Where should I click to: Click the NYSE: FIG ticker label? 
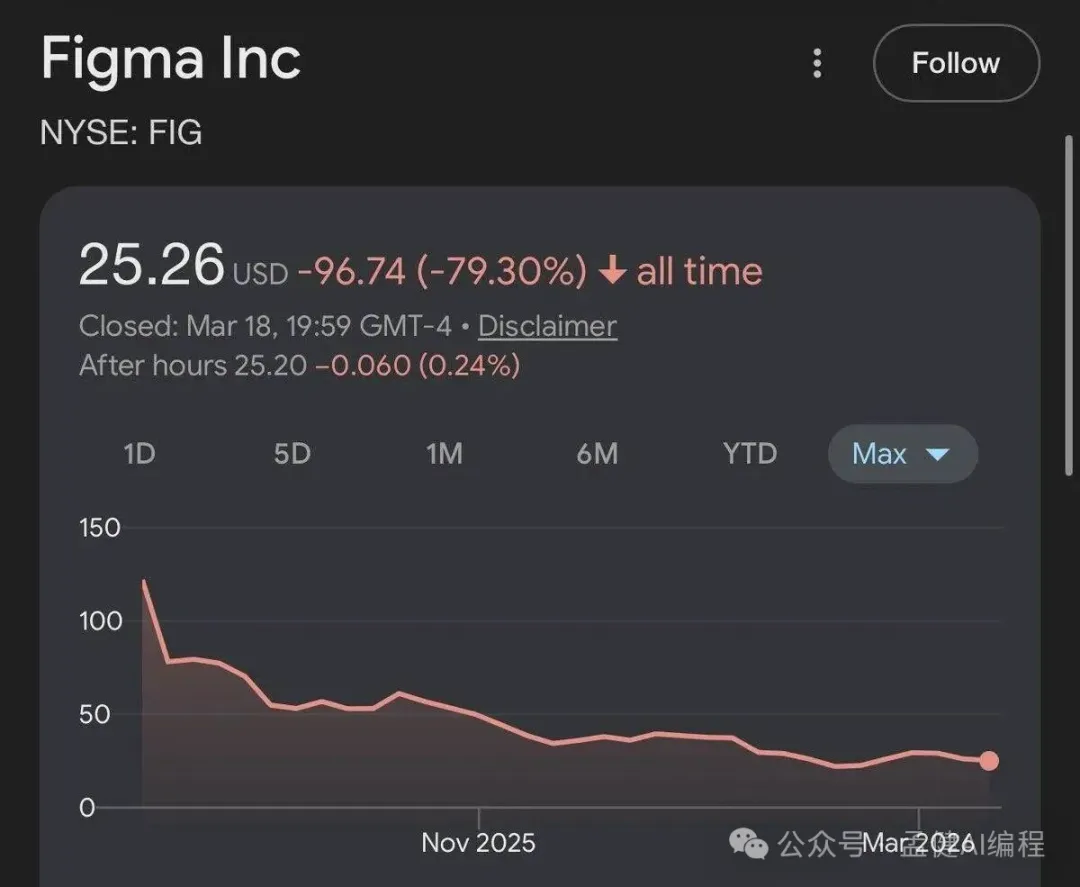click(x=121, y=132)
